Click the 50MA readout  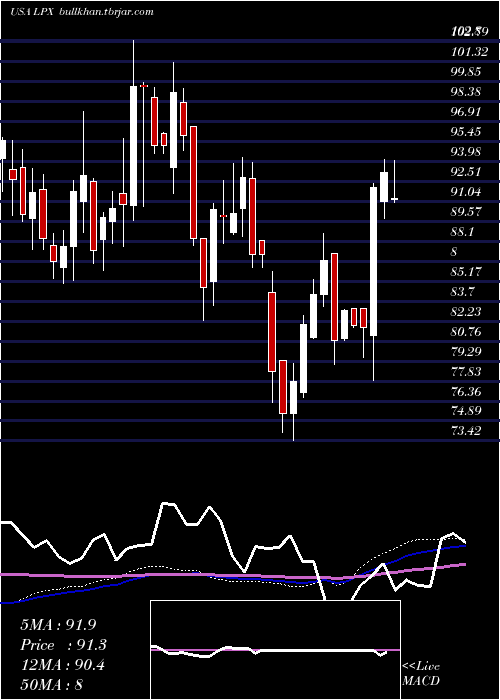pos(52,685)
